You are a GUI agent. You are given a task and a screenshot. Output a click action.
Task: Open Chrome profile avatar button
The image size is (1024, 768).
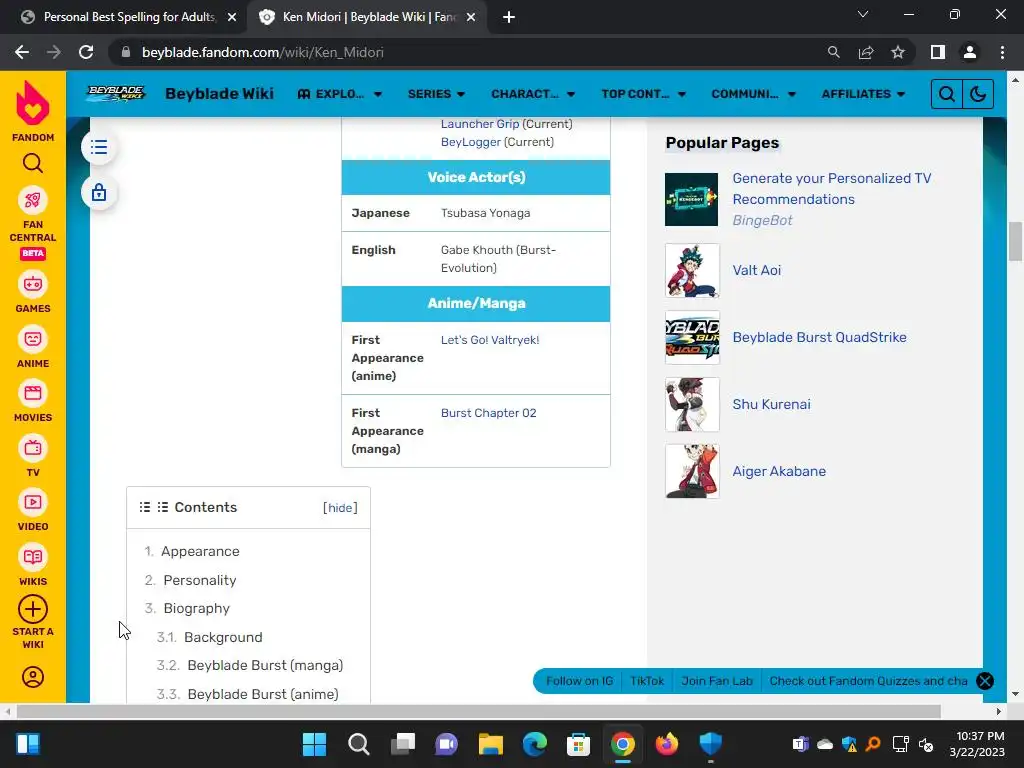970,52
